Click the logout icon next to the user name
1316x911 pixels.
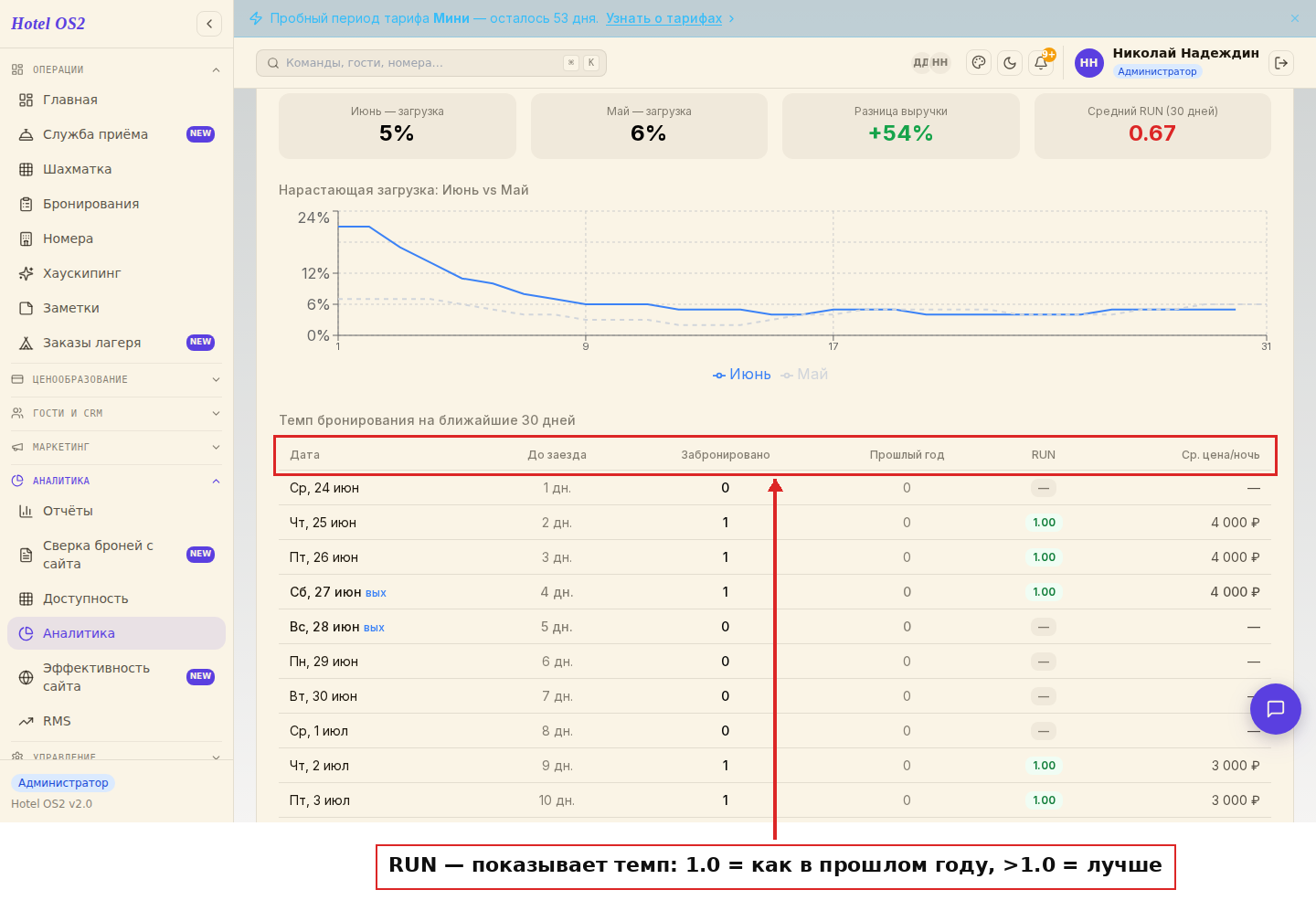1281,63
